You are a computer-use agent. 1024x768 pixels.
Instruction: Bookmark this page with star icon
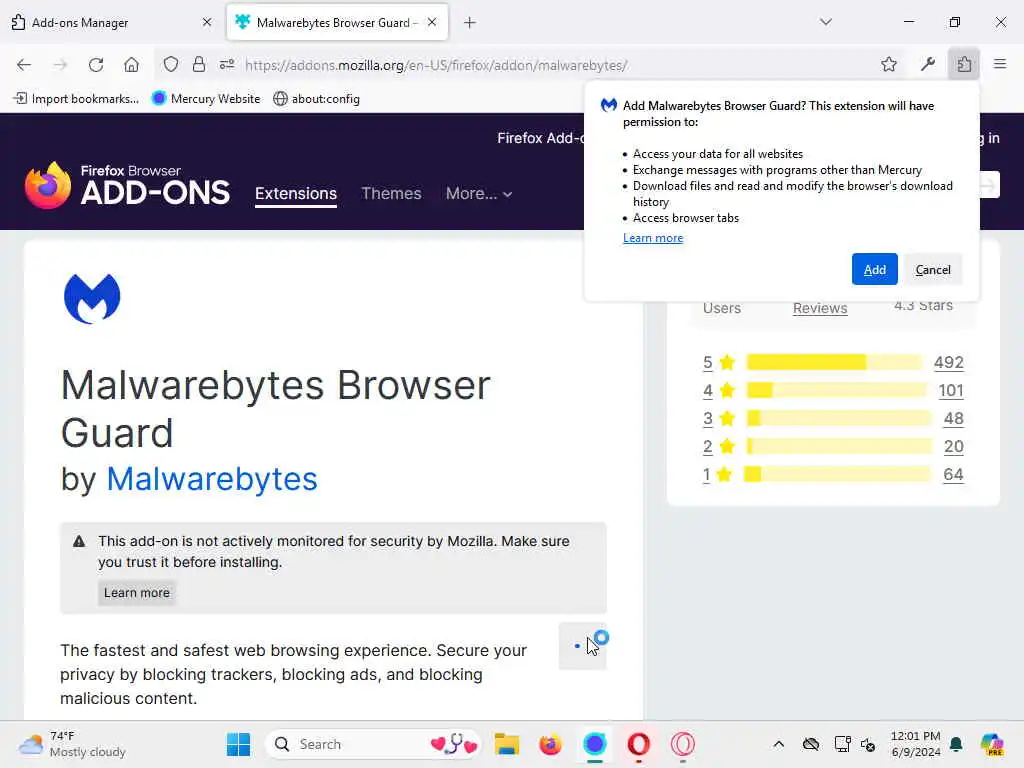click(x=888, y=64)
